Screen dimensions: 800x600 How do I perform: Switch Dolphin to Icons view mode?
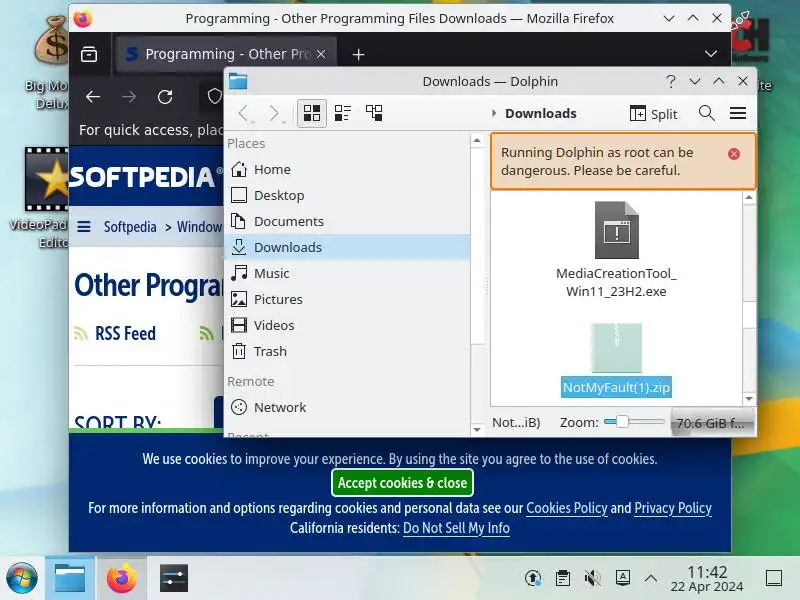point(312,113)
